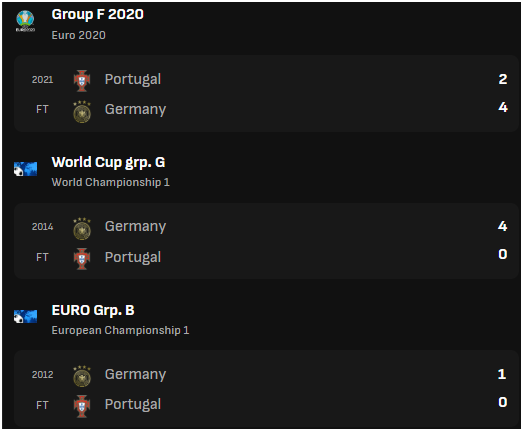Open Germany team name in 2014 match

pos(135,227)
